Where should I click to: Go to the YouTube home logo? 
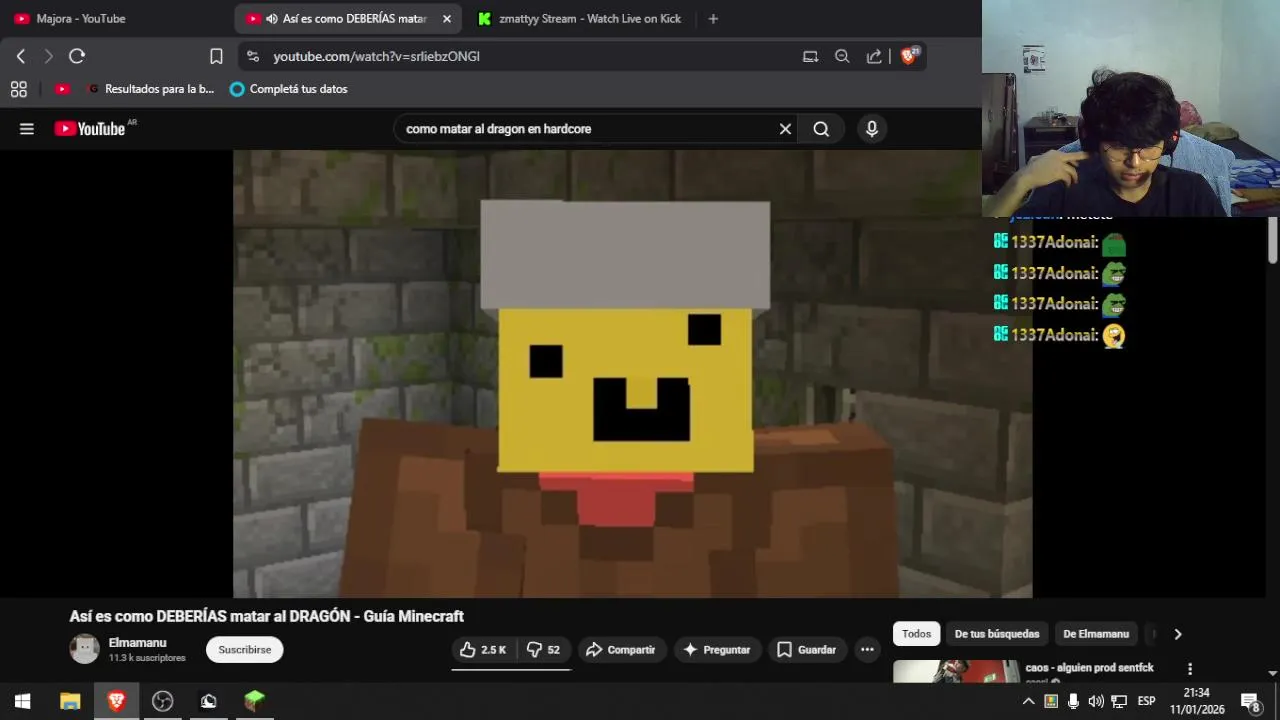pyautogui.click(x=90, y=128)
